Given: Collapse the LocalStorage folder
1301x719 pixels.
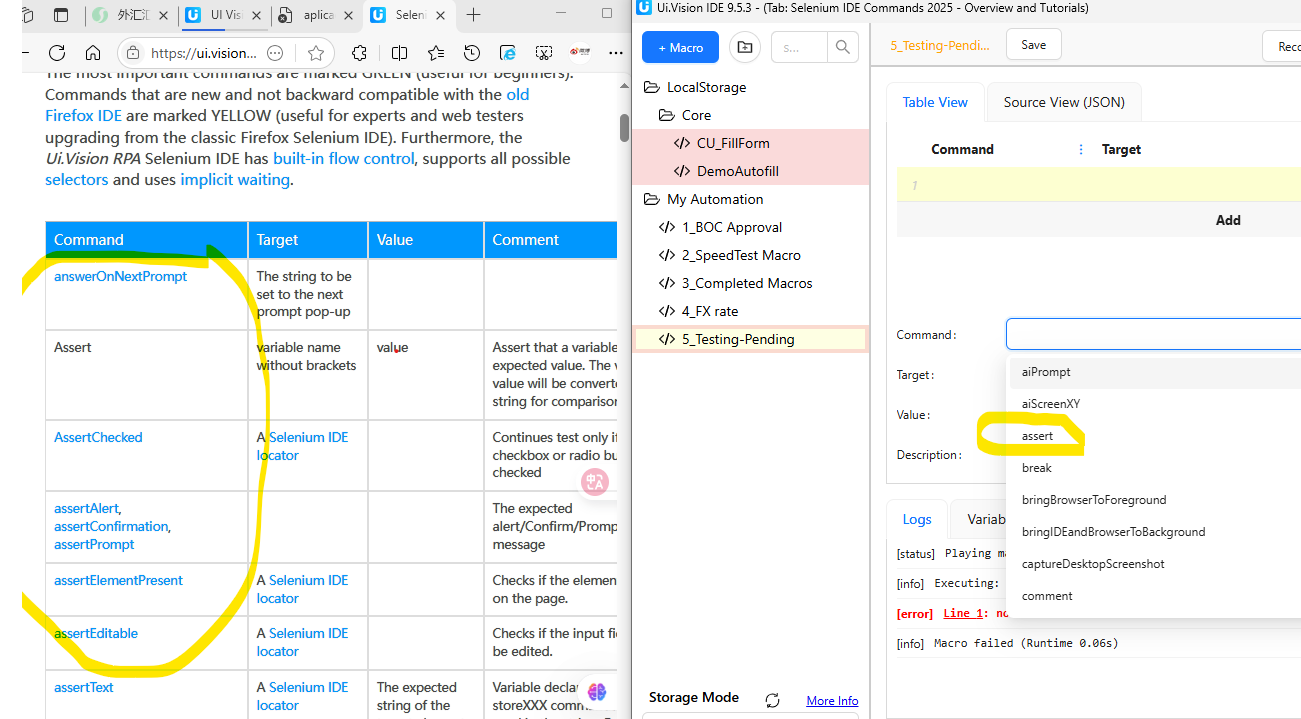Looking at the screenshot, I should [652, 87].
